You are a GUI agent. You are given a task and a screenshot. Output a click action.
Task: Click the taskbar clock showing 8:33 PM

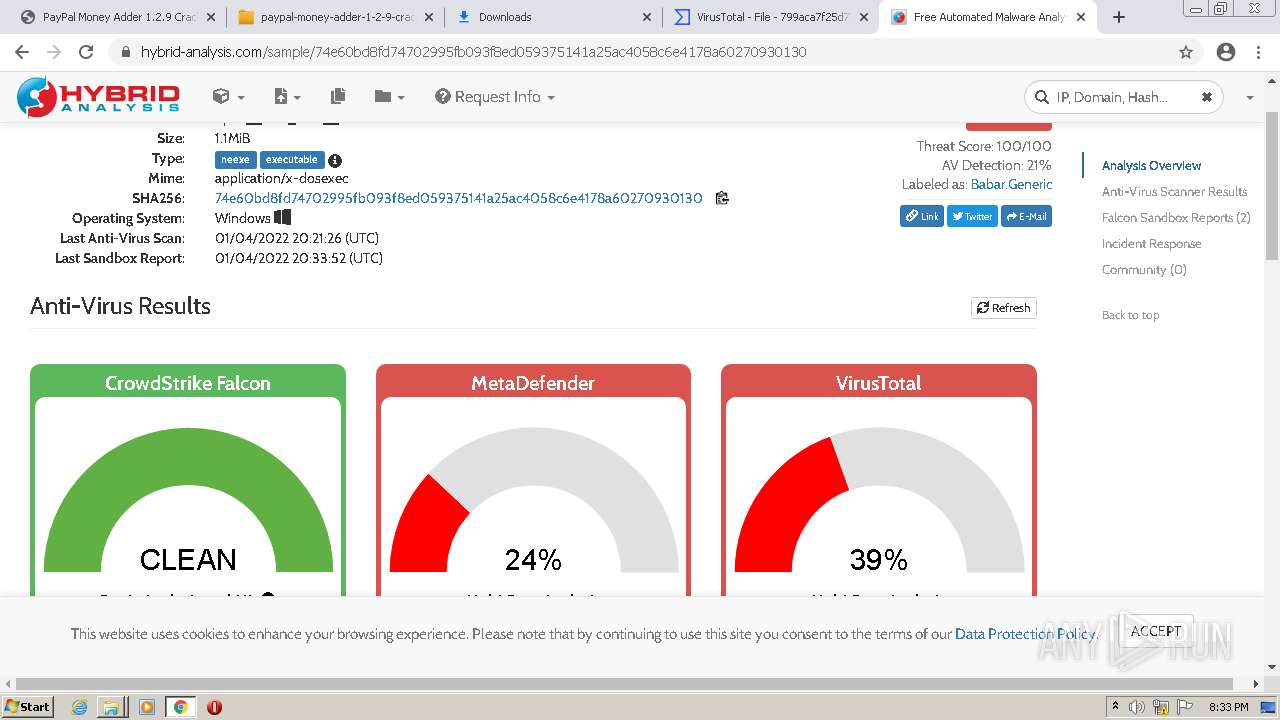(1228, 707)
